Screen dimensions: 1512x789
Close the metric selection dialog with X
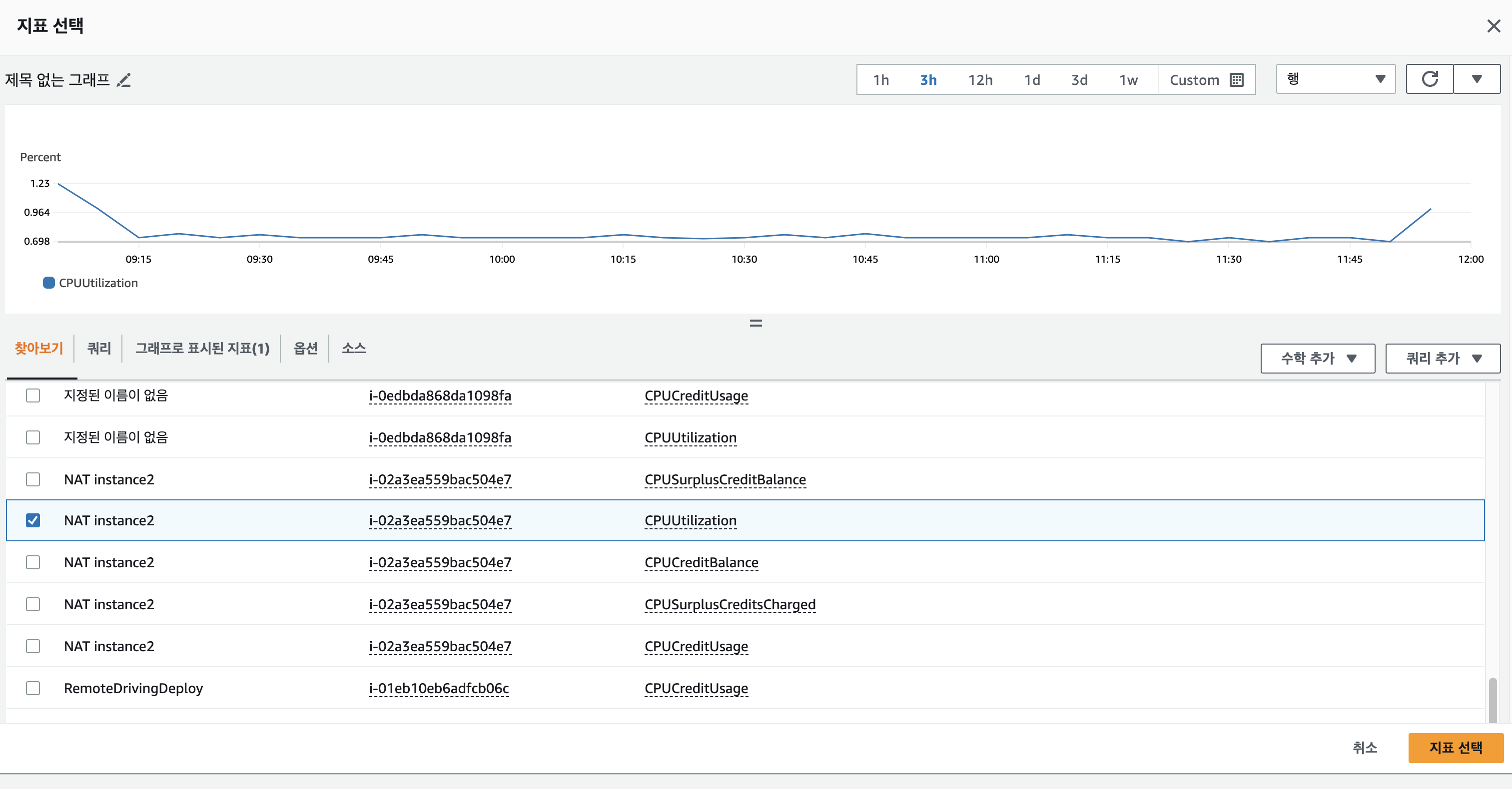click(x=1493, y=26)
